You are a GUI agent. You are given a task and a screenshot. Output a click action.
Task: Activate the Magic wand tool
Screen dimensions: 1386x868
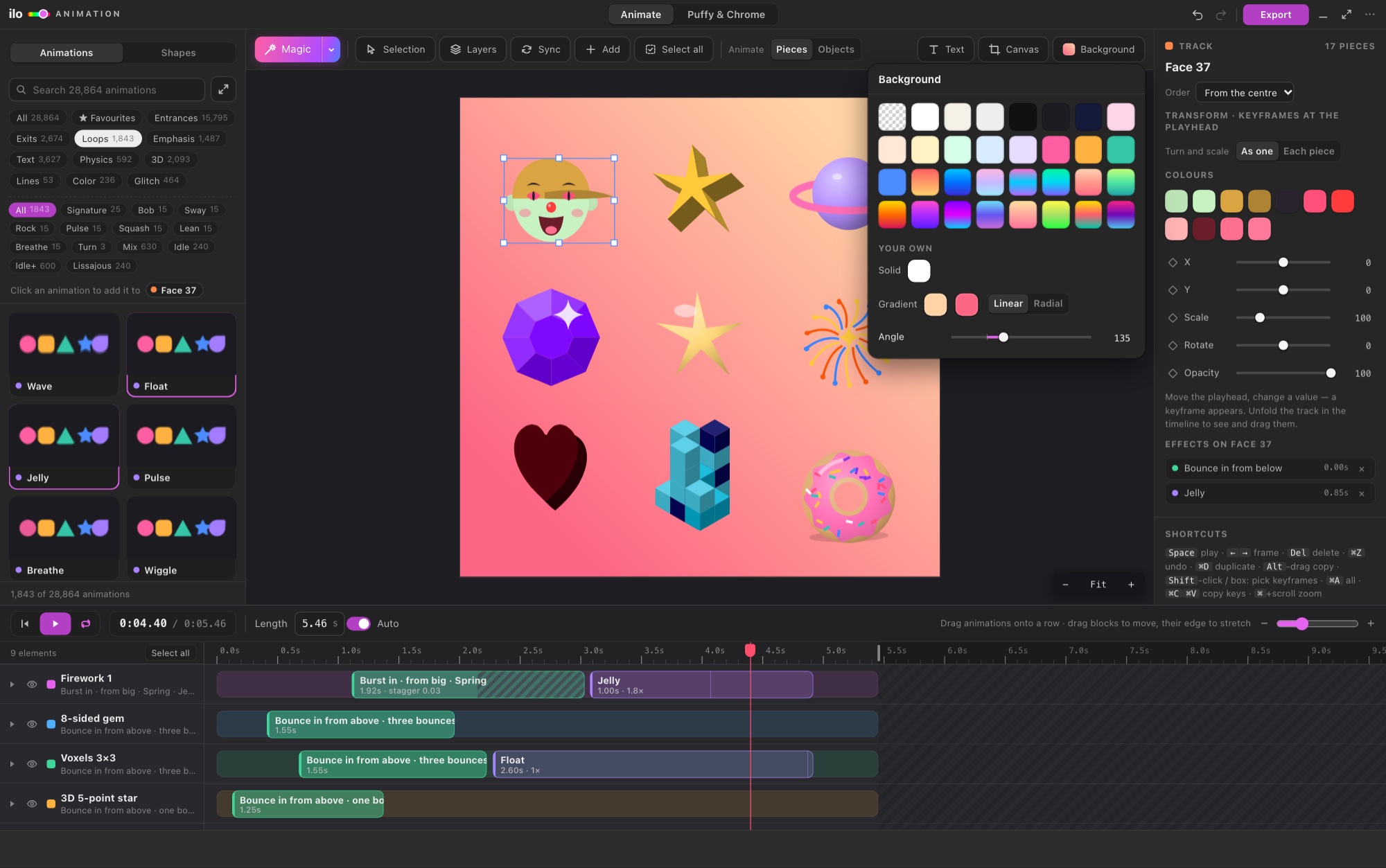(x=288, y=49)
